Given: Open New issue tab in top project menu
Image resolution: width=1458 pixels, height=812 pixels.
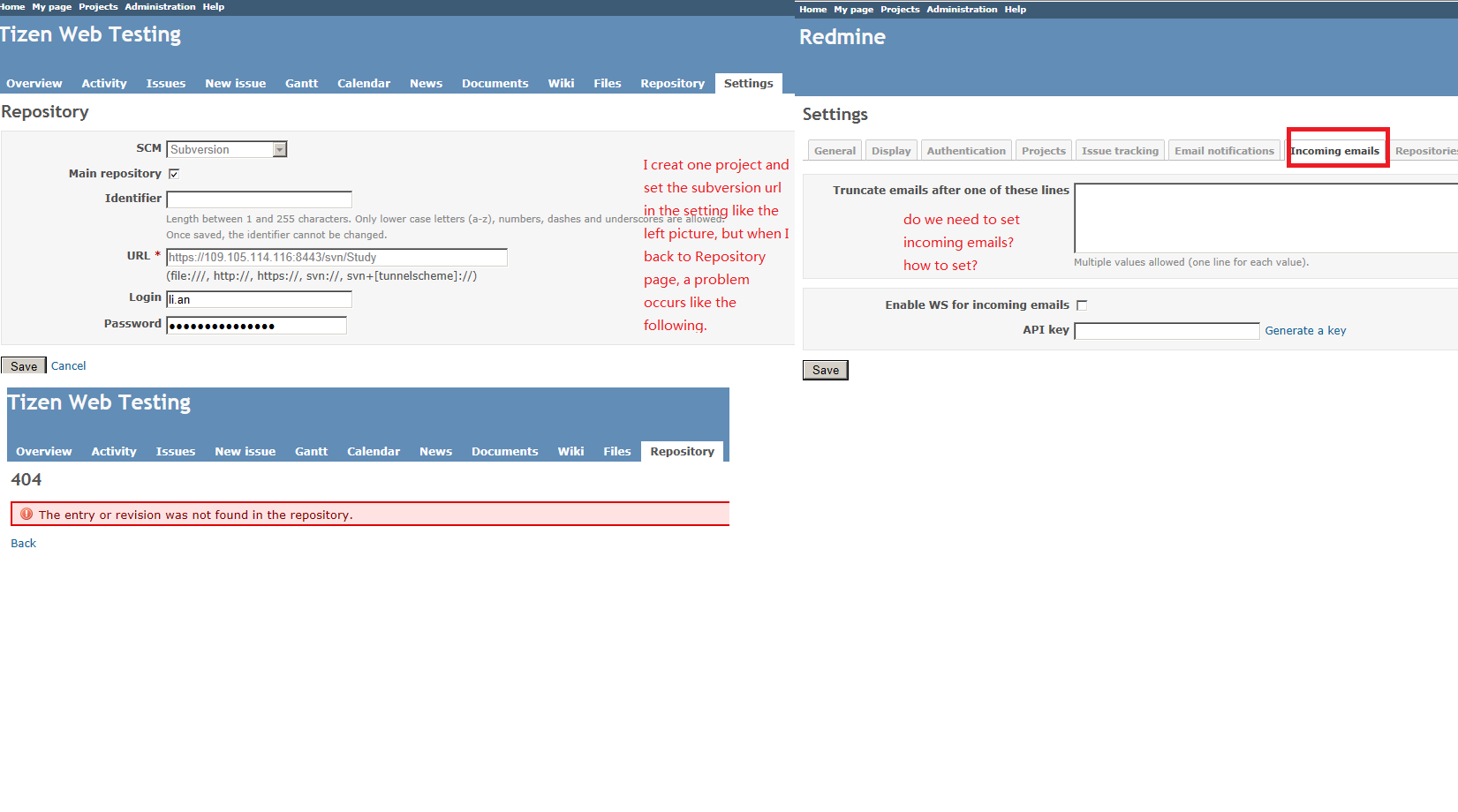Looking at the screenshot, I should point(235,83).
